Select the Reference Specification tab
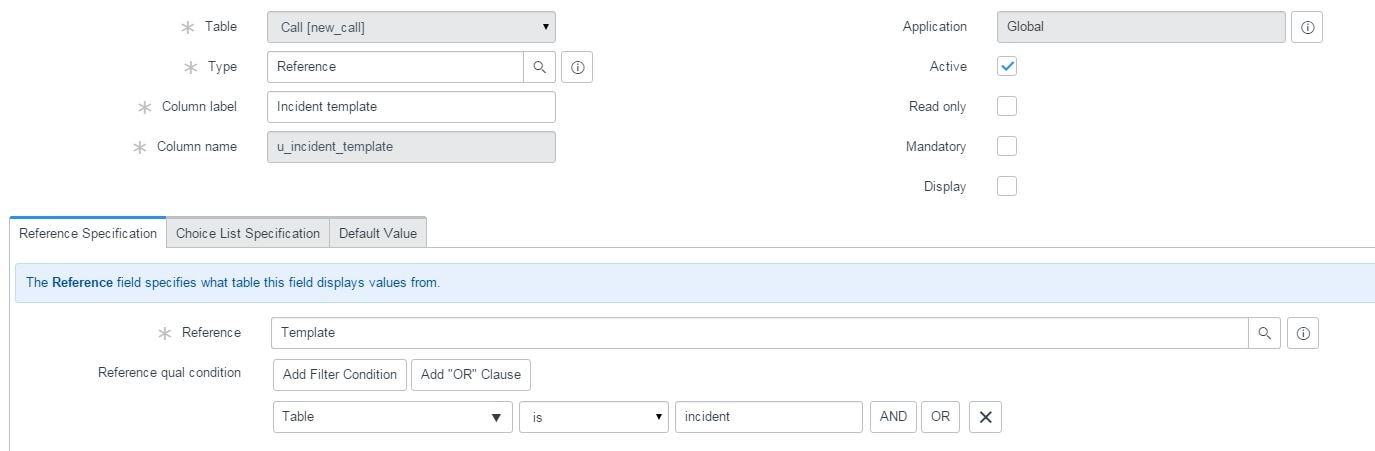 pyautogui.click(x=88, y=233)
